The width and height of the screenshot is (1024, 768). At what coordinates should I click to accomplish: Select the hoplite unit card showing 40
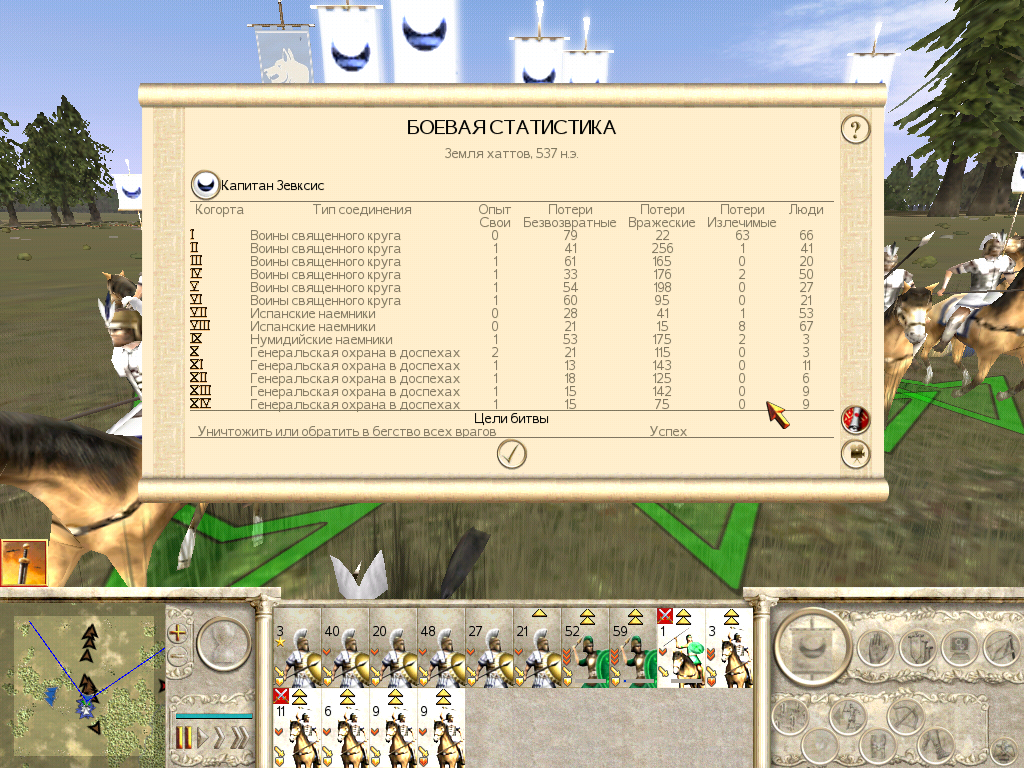(345, 647)
